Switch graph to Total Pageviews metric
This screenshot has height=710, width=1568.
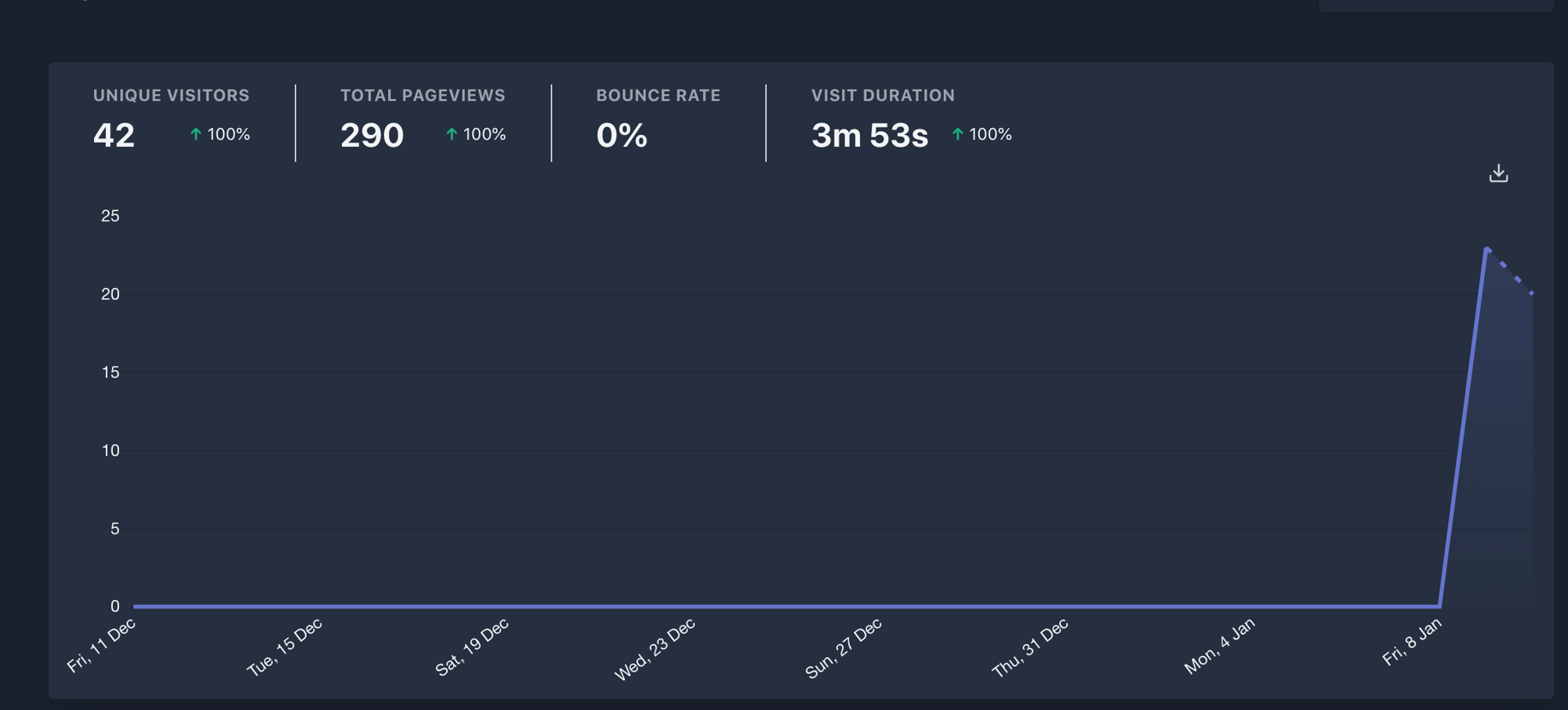click(x=423, y=96)
